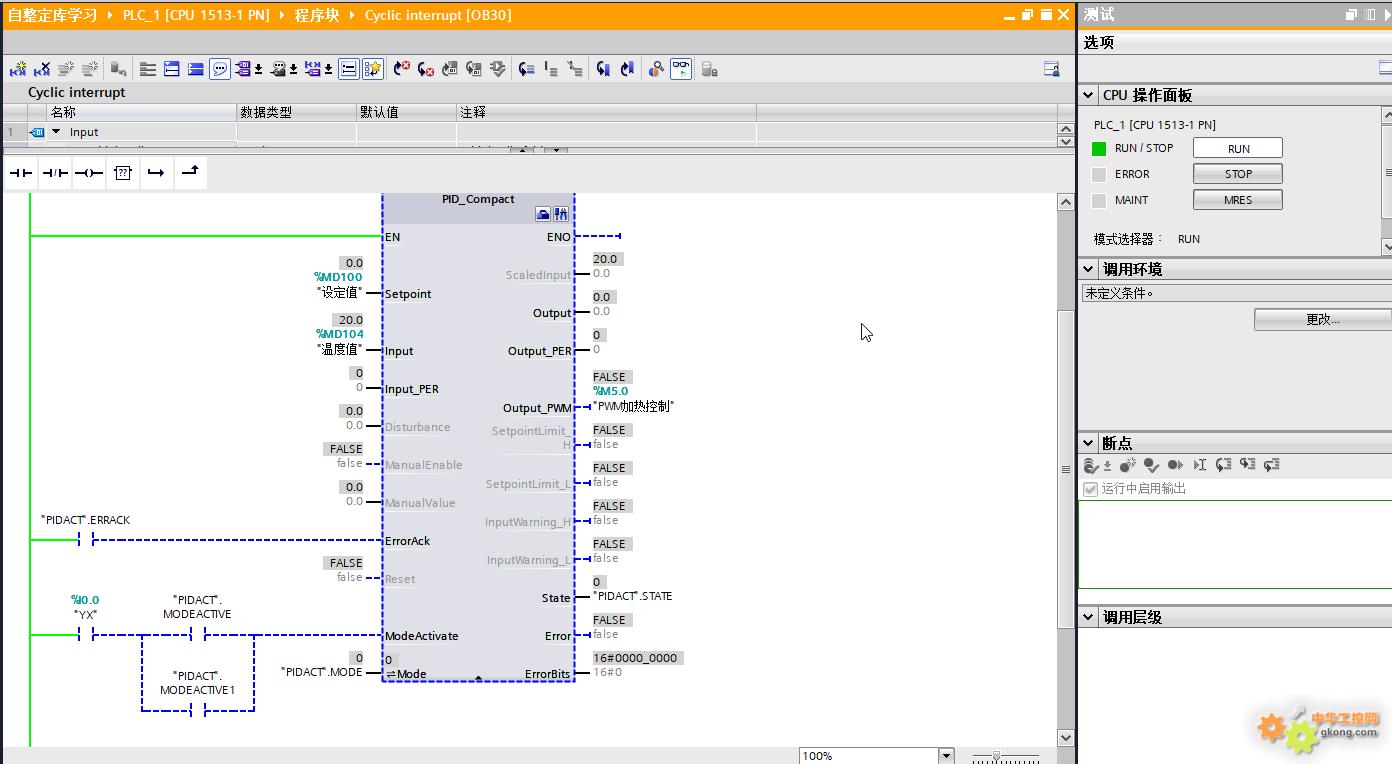Toggle the 运行中启用输出 checkbox
Image resolution: width=1392 pixels, height=764 pixels.
(1091, 489)
